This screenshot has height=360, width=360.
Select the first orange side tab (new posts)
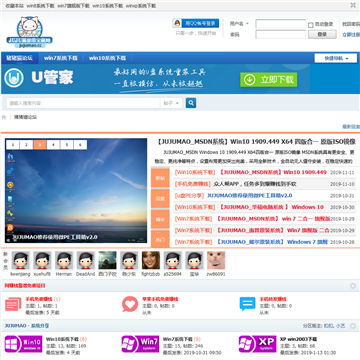160,178
